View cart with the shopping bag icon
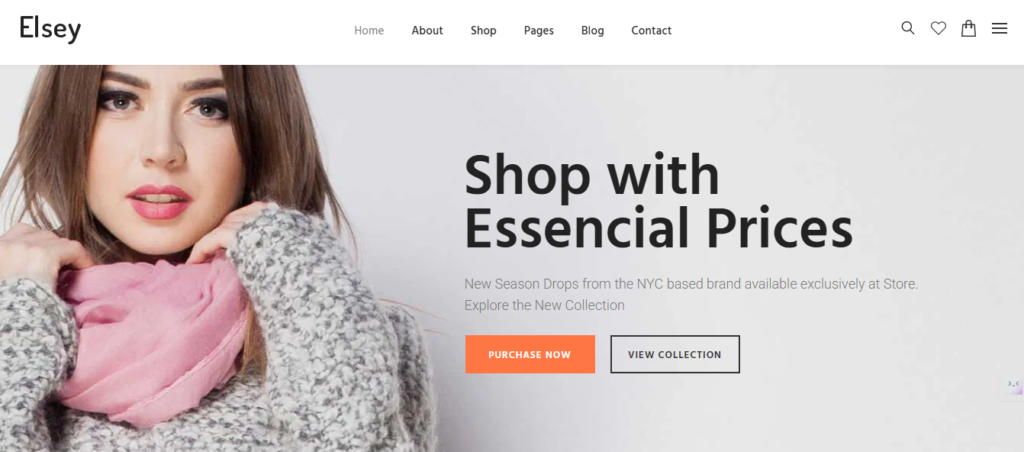1024x452 pixels. (x=968, y=28)
